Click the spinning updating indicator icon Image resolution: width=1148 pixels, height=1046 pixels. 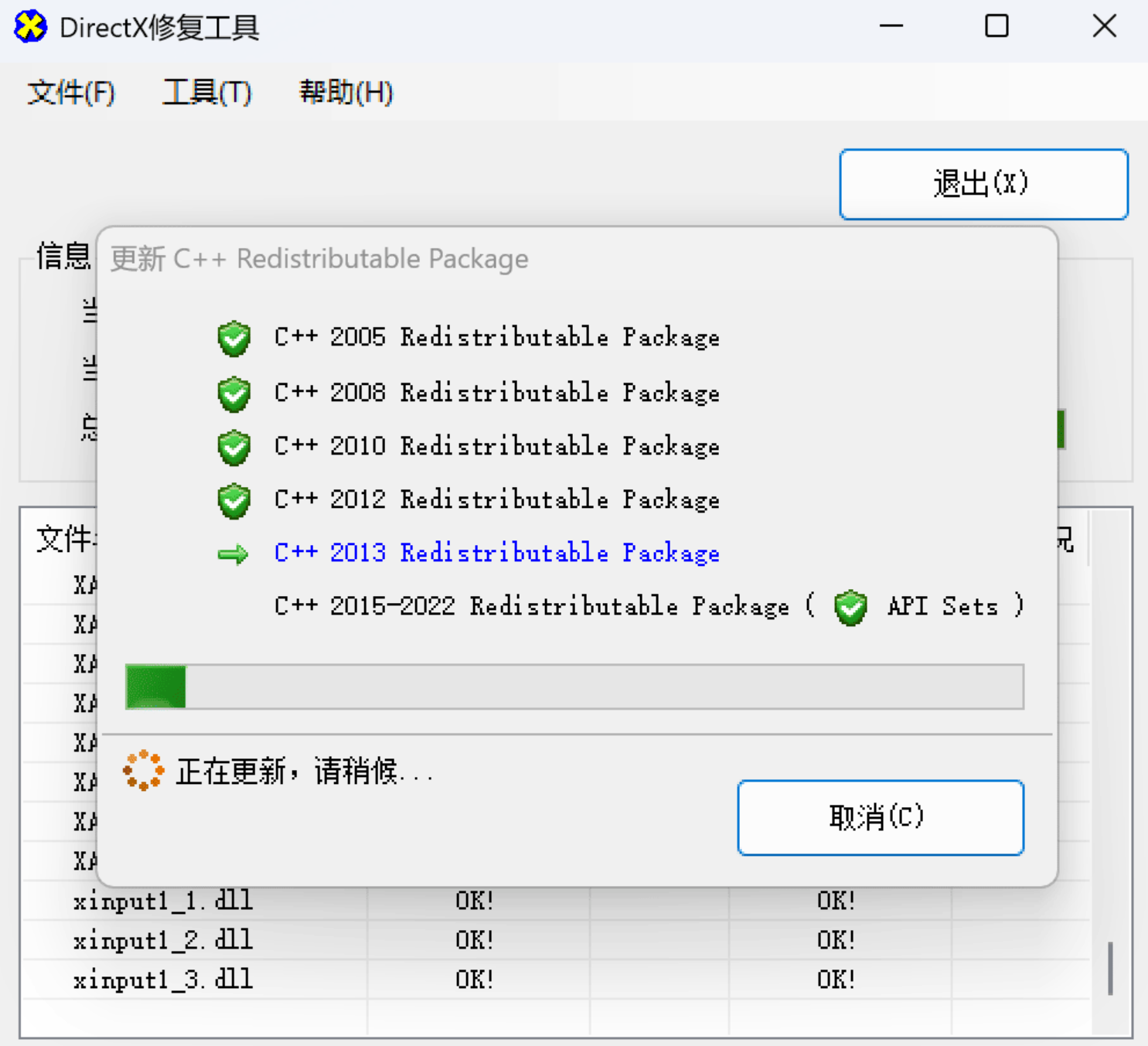(143, 771)
